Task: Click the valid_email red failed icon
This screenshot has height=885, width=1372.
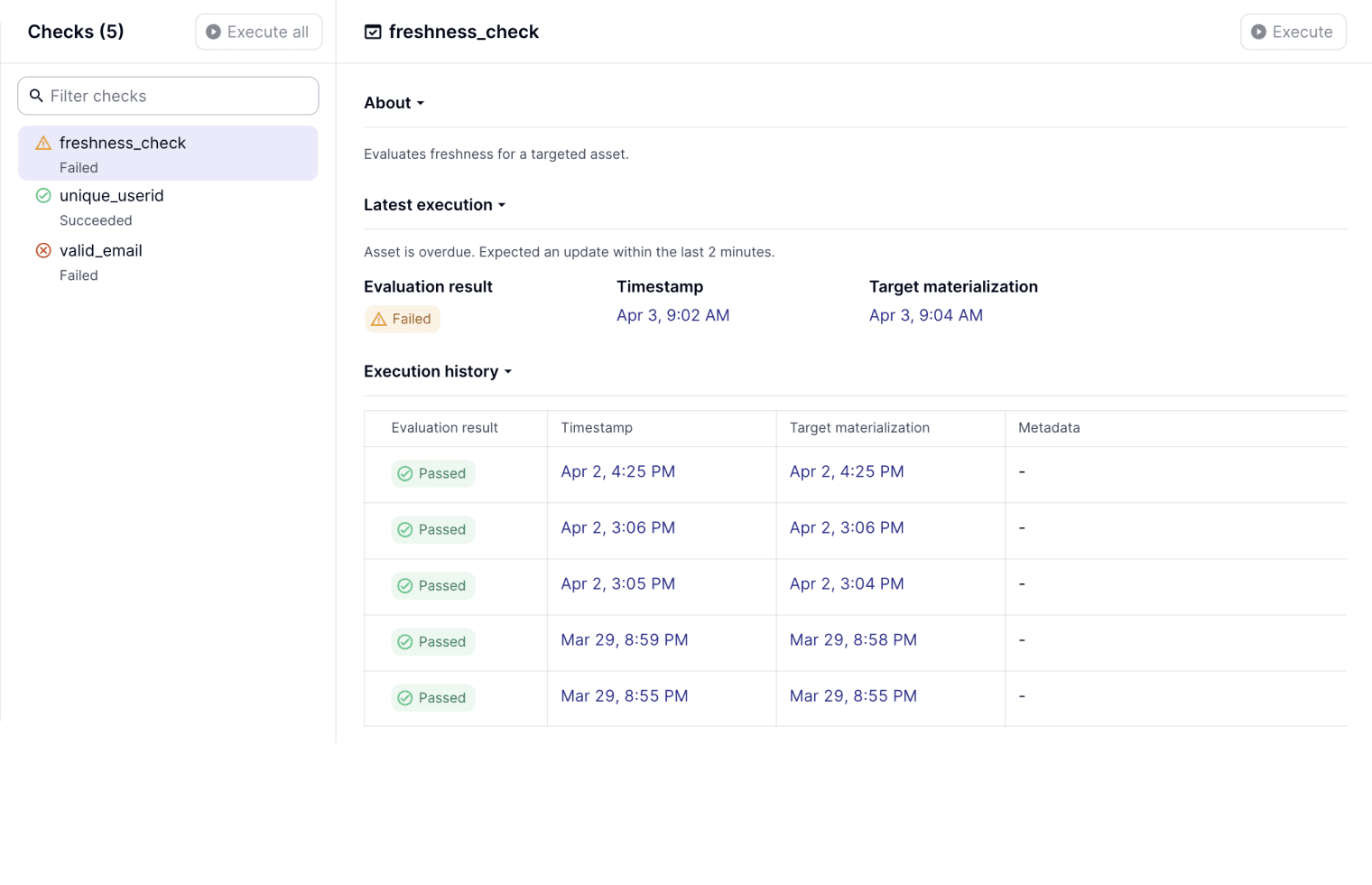Action: click(x=43, y=251)
